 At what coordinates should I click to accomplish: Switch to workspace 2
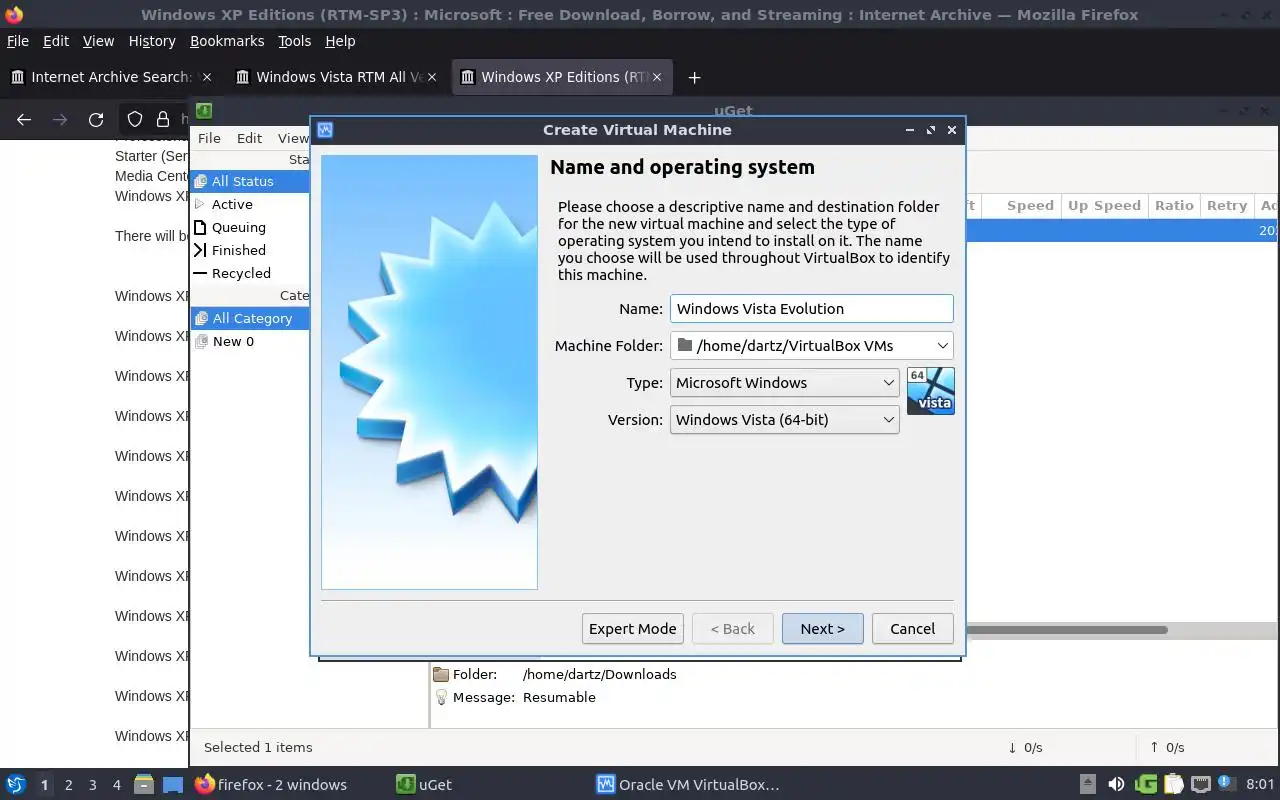pos(68,785)
